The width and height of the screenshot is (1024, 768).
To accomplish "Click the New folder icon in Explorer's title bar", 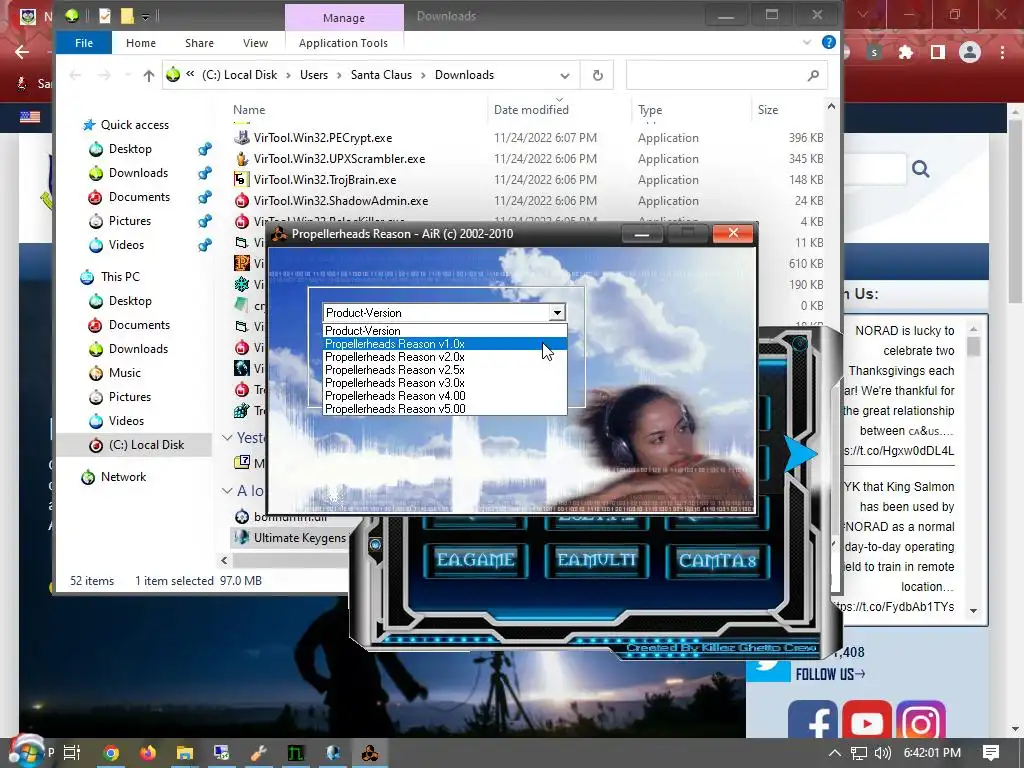I will [x=127, y=16].
